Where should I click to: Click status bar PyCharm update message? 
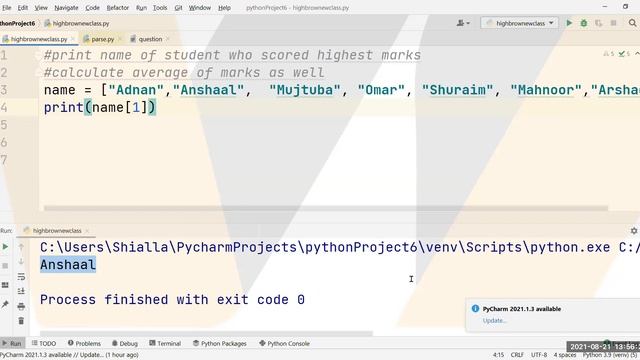[x=69, y=355]
